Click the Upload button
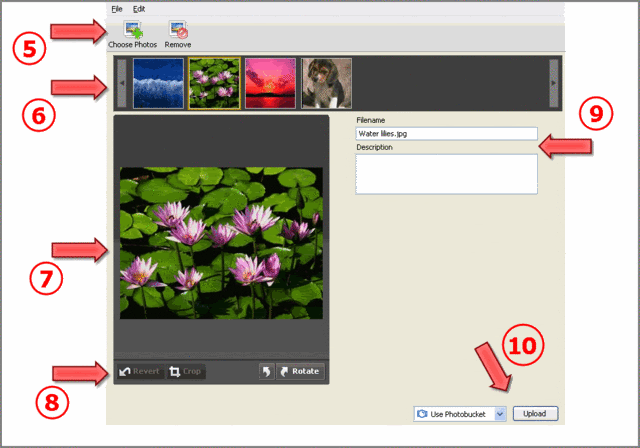The width and height of the screenshot is (640, 448). [536, 414]
